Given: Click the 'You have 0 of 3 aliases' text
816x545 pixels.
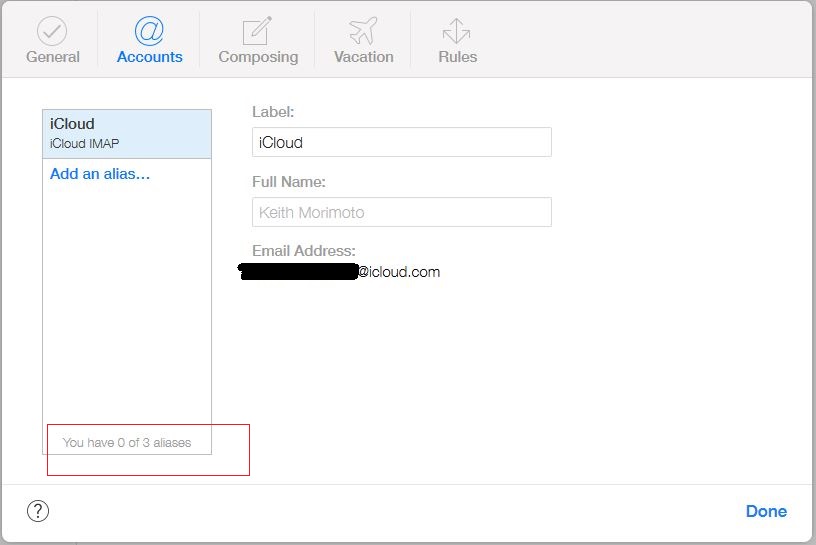Looking at the screenshot, I should (127, 442).
